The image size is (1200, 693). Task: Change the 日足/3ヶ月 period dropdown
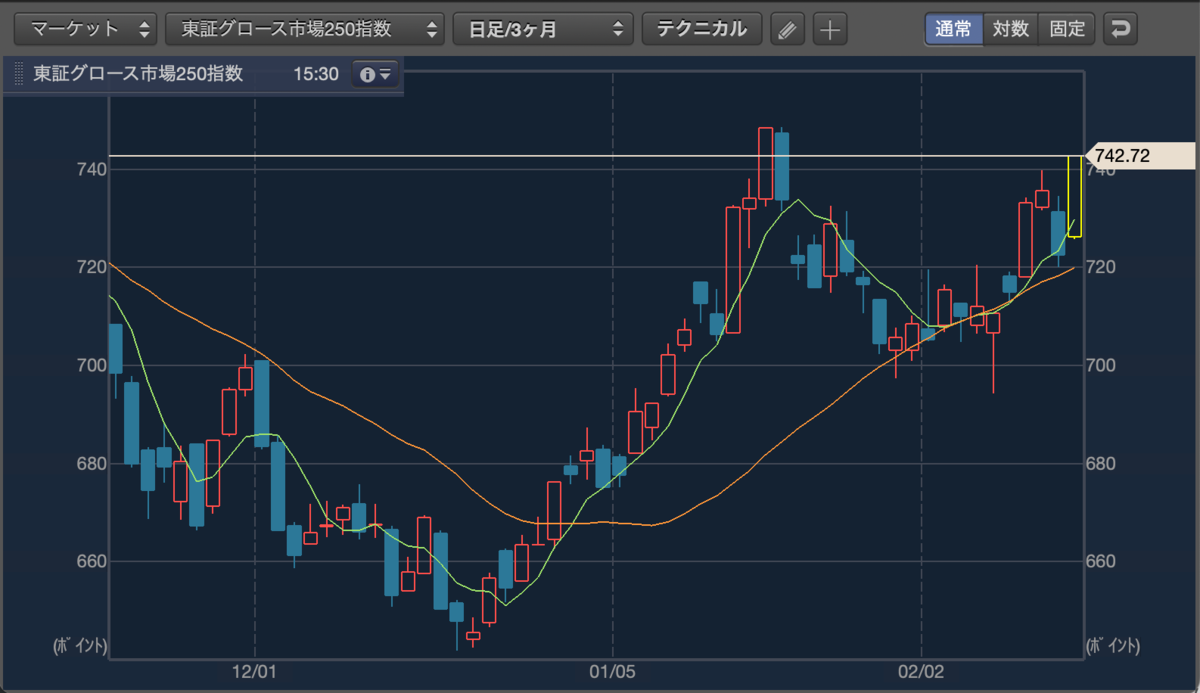pyautogui.click(x=543, y=29)
